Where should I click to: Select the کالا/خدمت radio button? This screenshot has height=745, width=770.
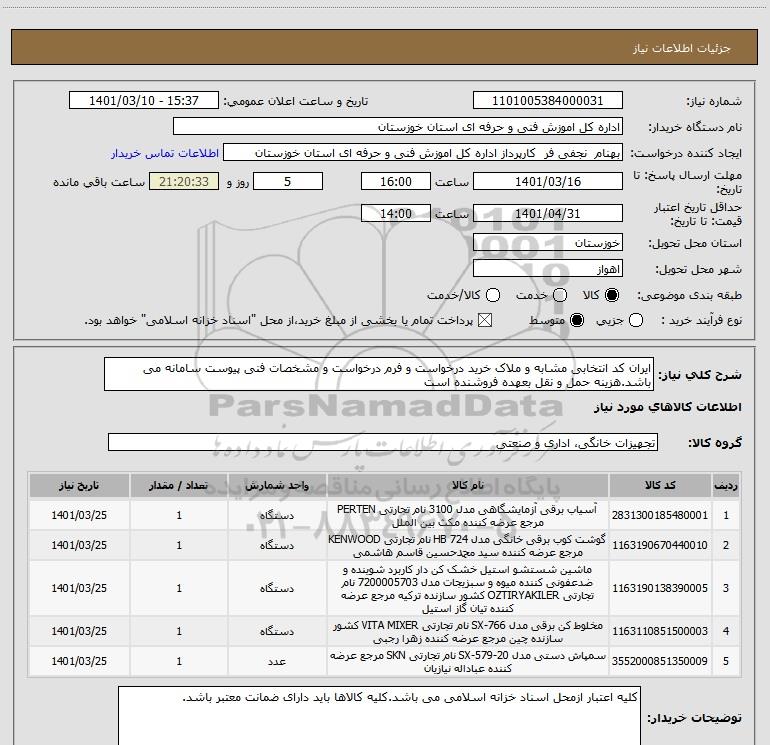pyautogui.click(x=493, y=295)
